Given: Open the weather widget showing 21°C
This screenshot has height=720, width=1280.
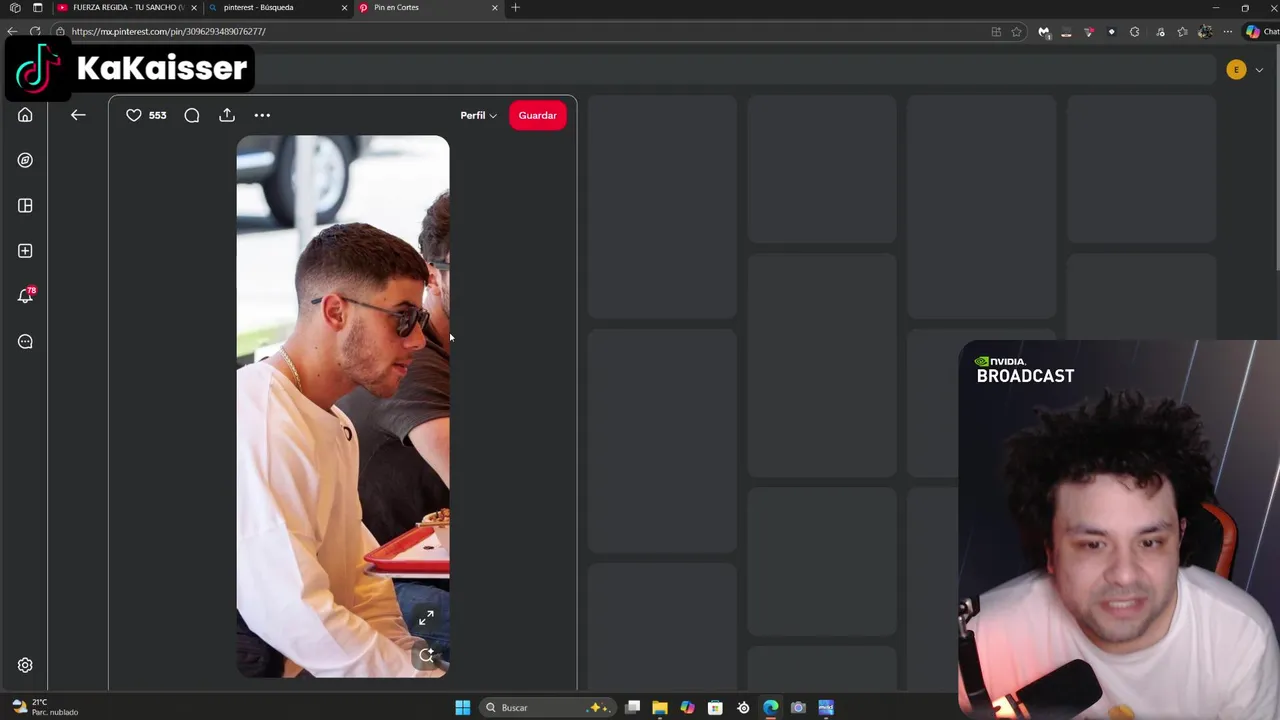Looking at the screenshot, I should coord(45,707).
